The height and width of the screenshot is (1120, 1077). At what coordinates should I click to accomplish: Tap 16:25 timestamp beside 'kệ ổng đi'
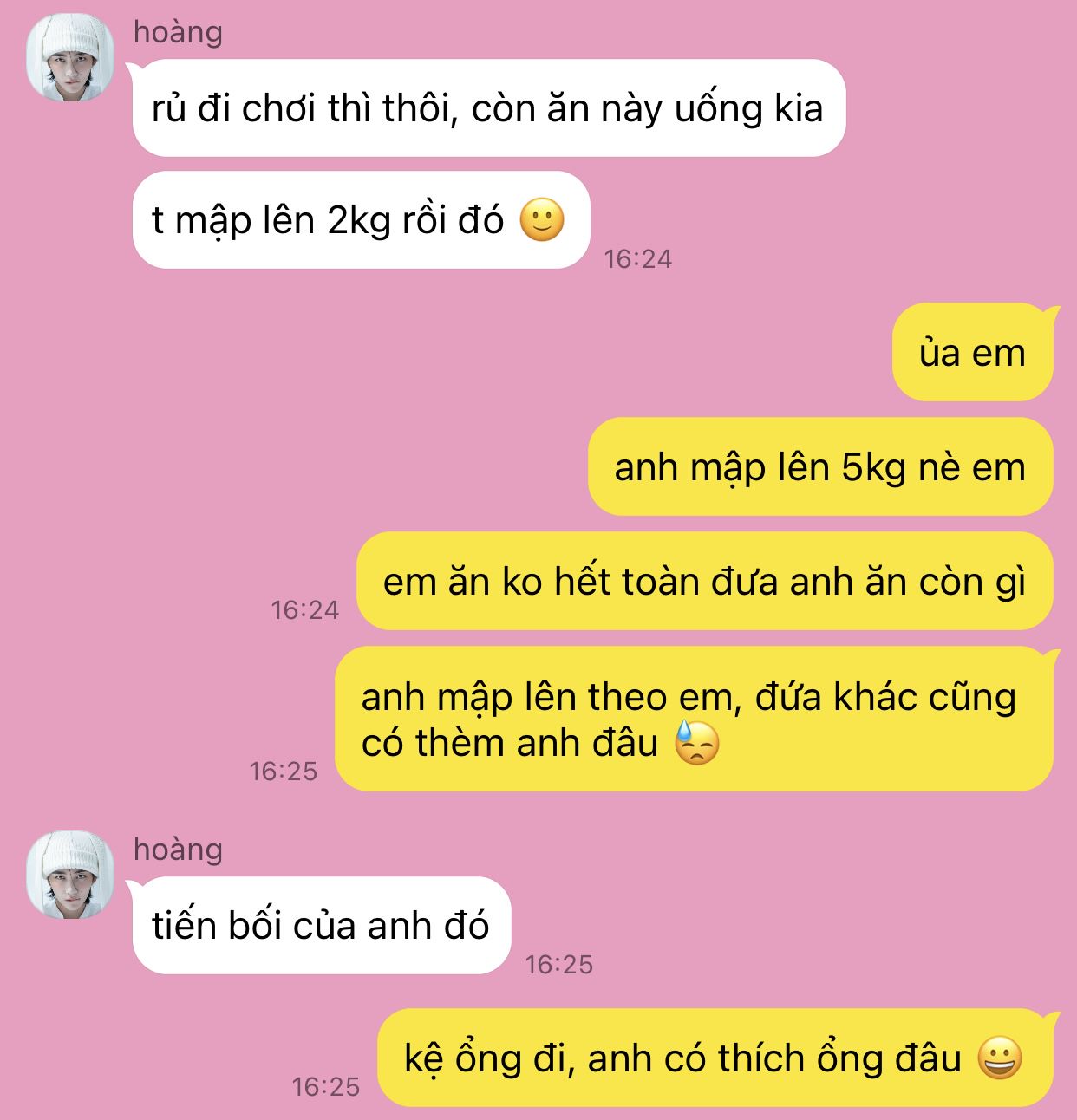pos(326,1087)
